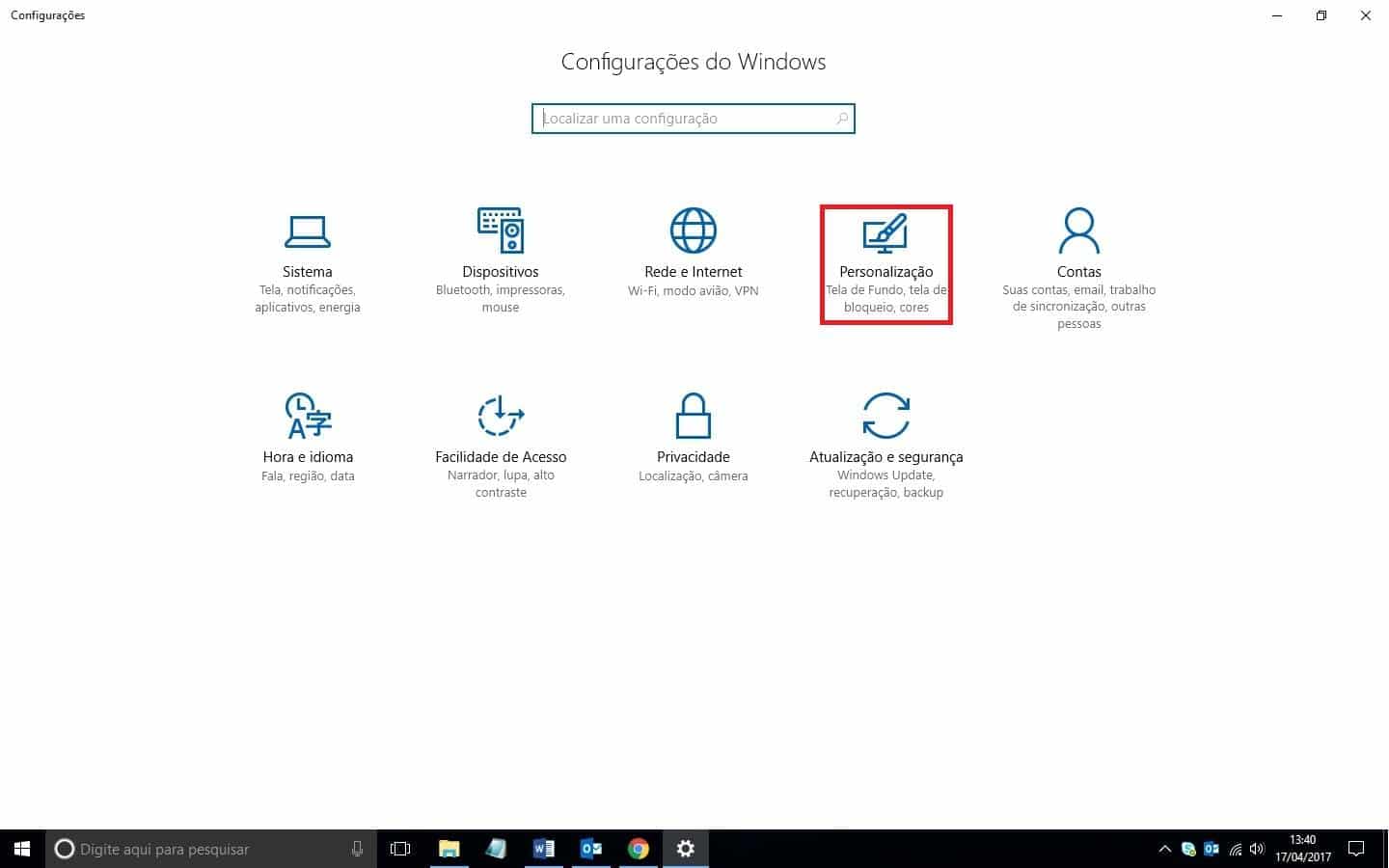1389x868 pixels.
Task: Open Atualização e segurança refresh arrows icon
Action: (x=885, y=416)
